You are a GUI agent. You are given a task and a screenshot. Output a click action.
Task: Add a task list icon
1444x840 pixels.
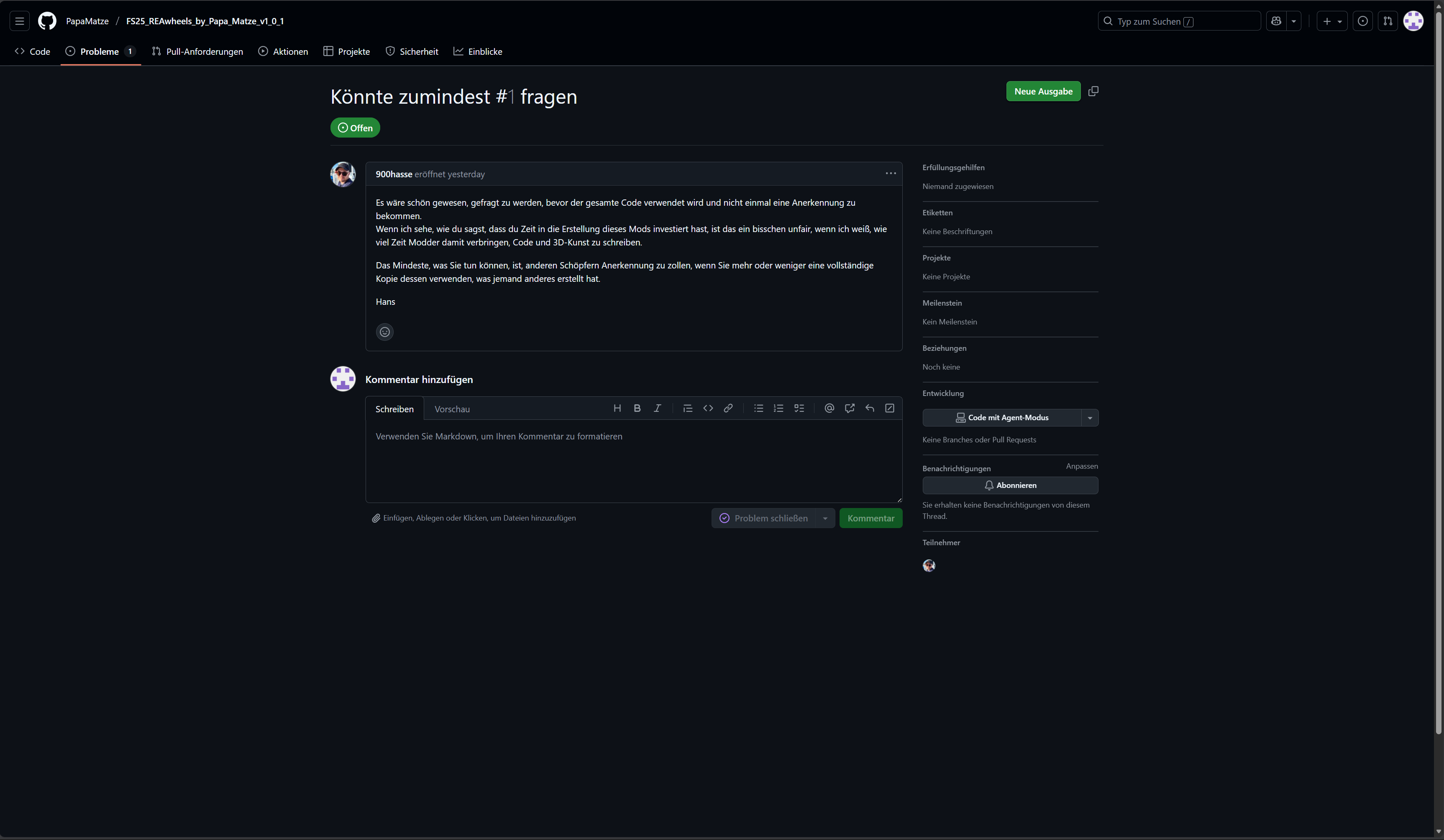799,408
